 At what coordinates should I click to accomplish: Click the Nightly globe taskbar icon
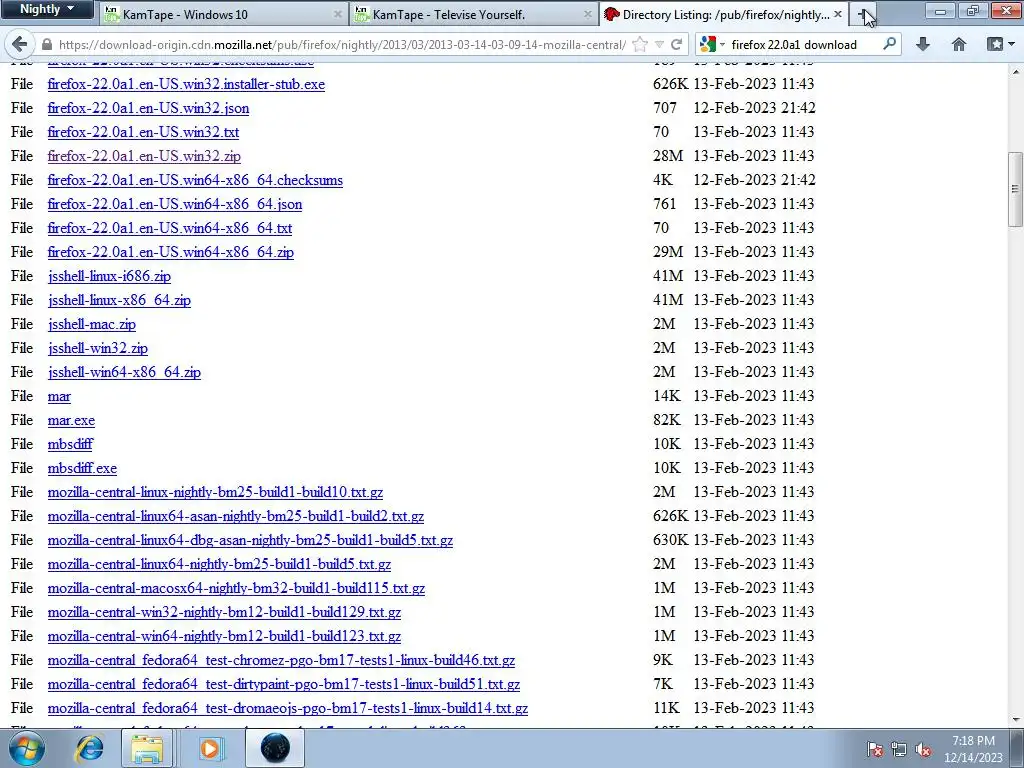pyautogui.click(x=275, y=748)
